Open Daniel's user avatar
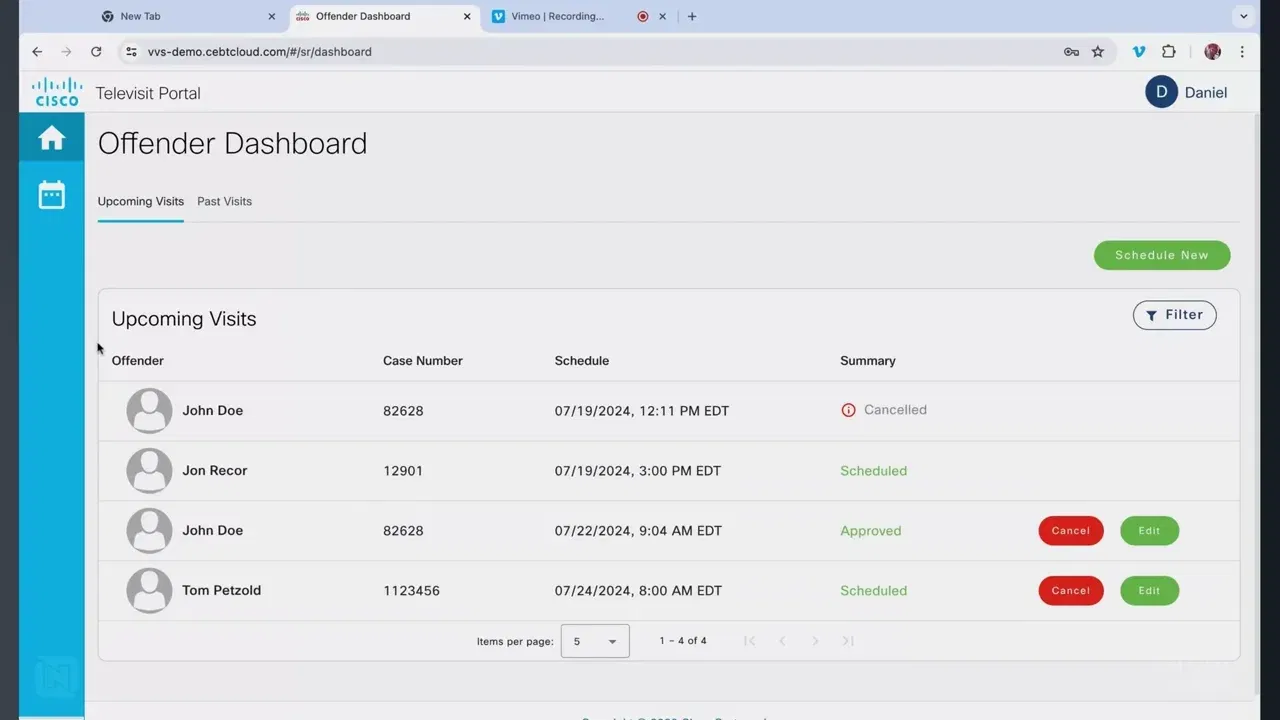 click(1161, 92)
